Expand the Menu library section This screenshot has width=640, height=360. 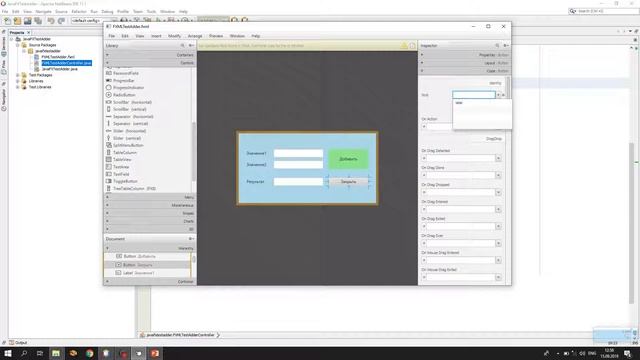coord(150,197)
